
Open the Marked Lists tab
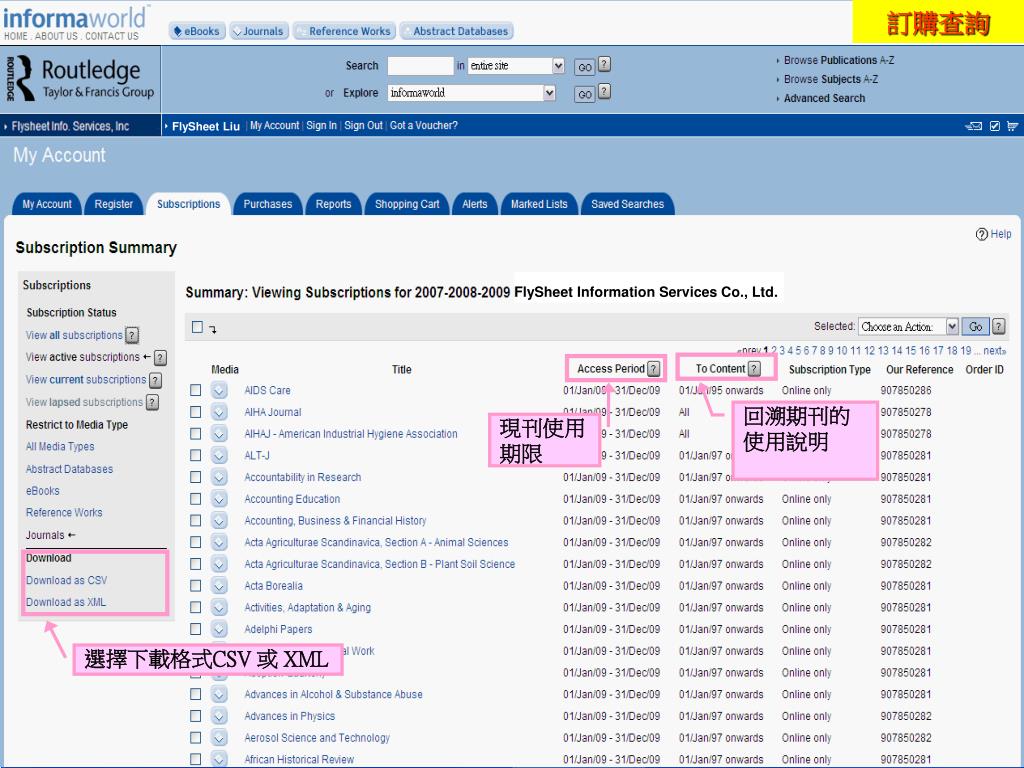pos(539,204)
